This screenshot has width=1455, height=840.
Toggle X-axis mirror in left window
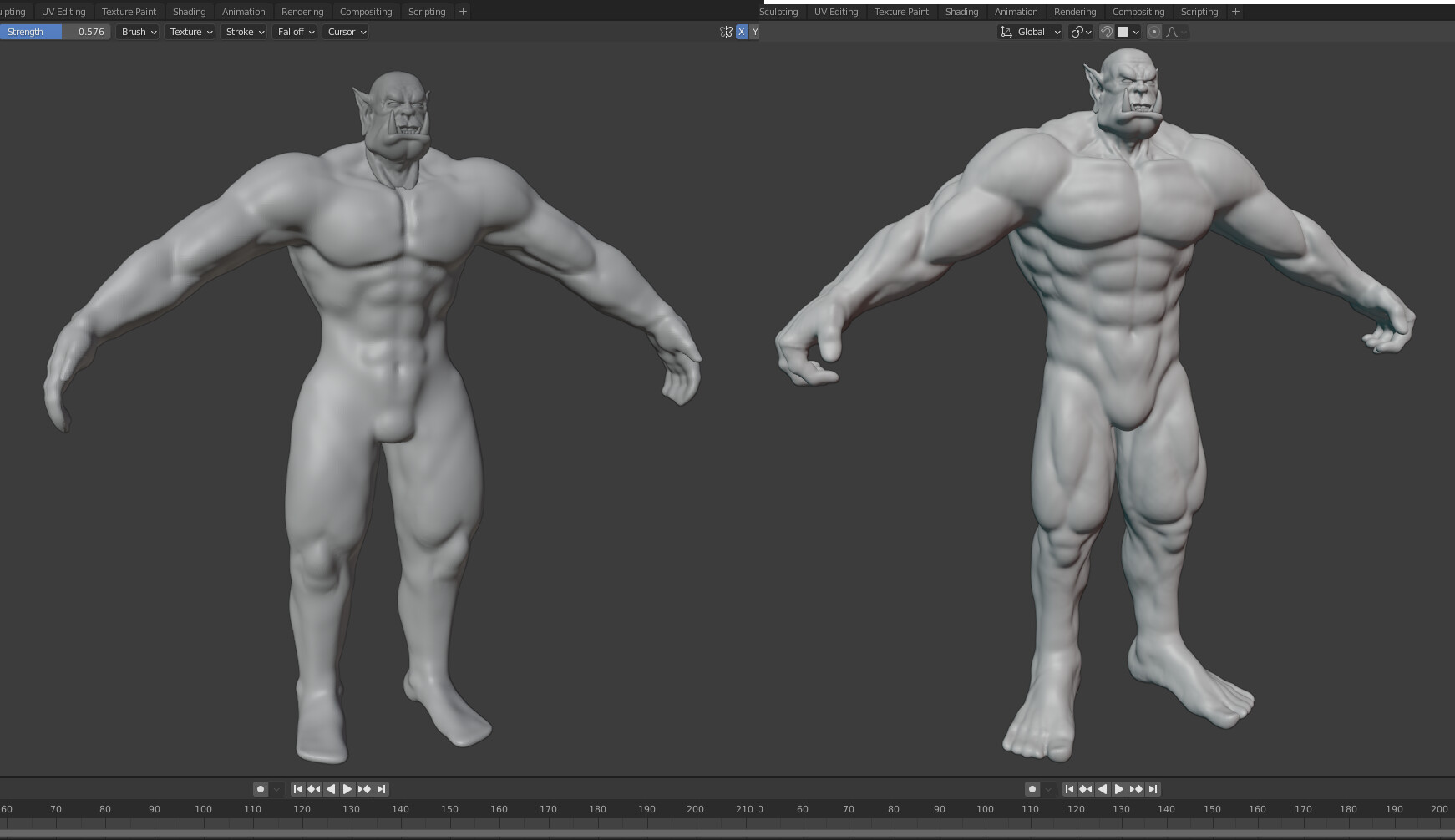click(x=742, y=32)
